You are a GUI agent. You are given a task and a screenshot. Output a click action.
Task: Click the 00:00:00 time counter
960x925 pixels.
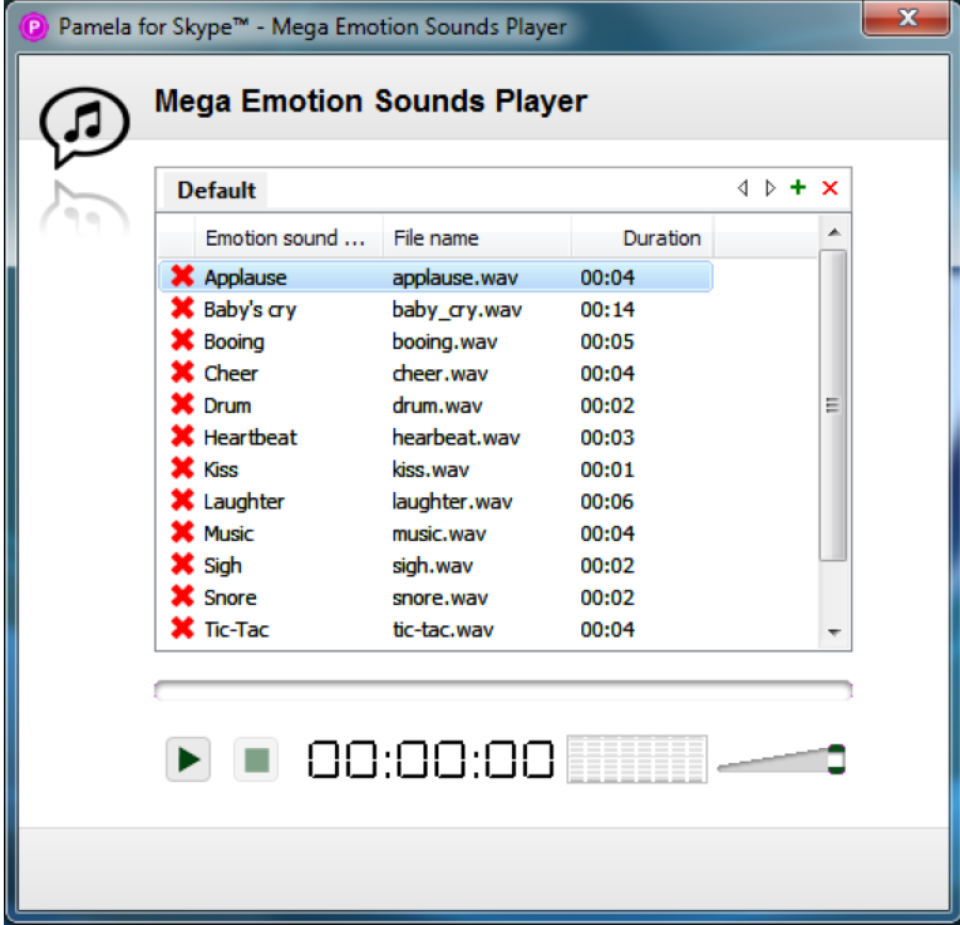(430, 759)
